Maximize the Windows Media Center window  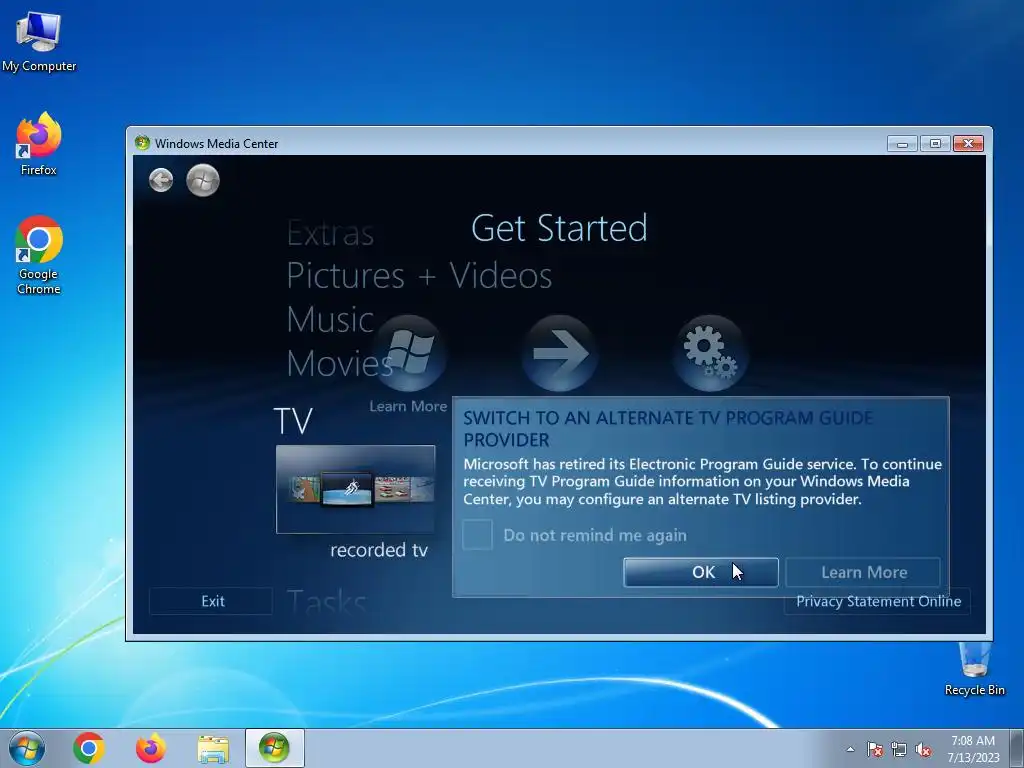click(x=935, y=144)
